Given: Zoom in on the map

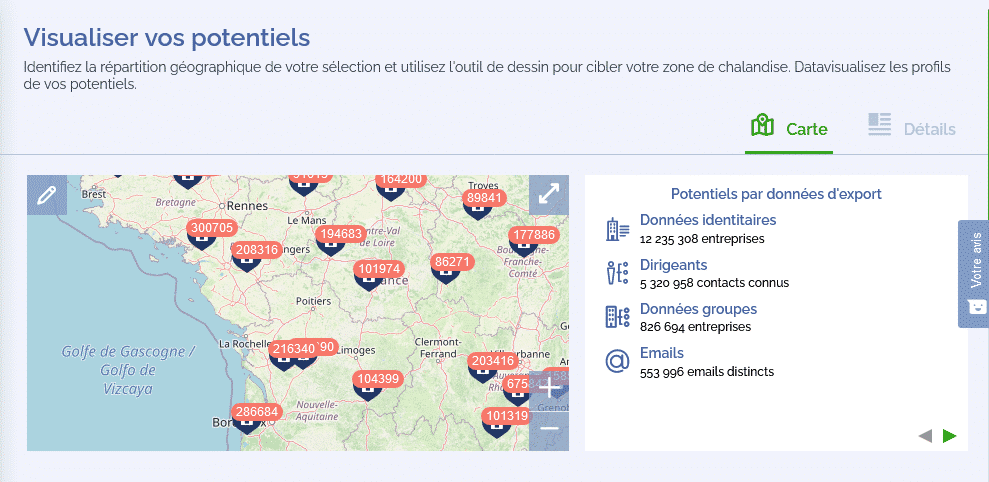Looking at the screenshot, I should tap(548, 389).
